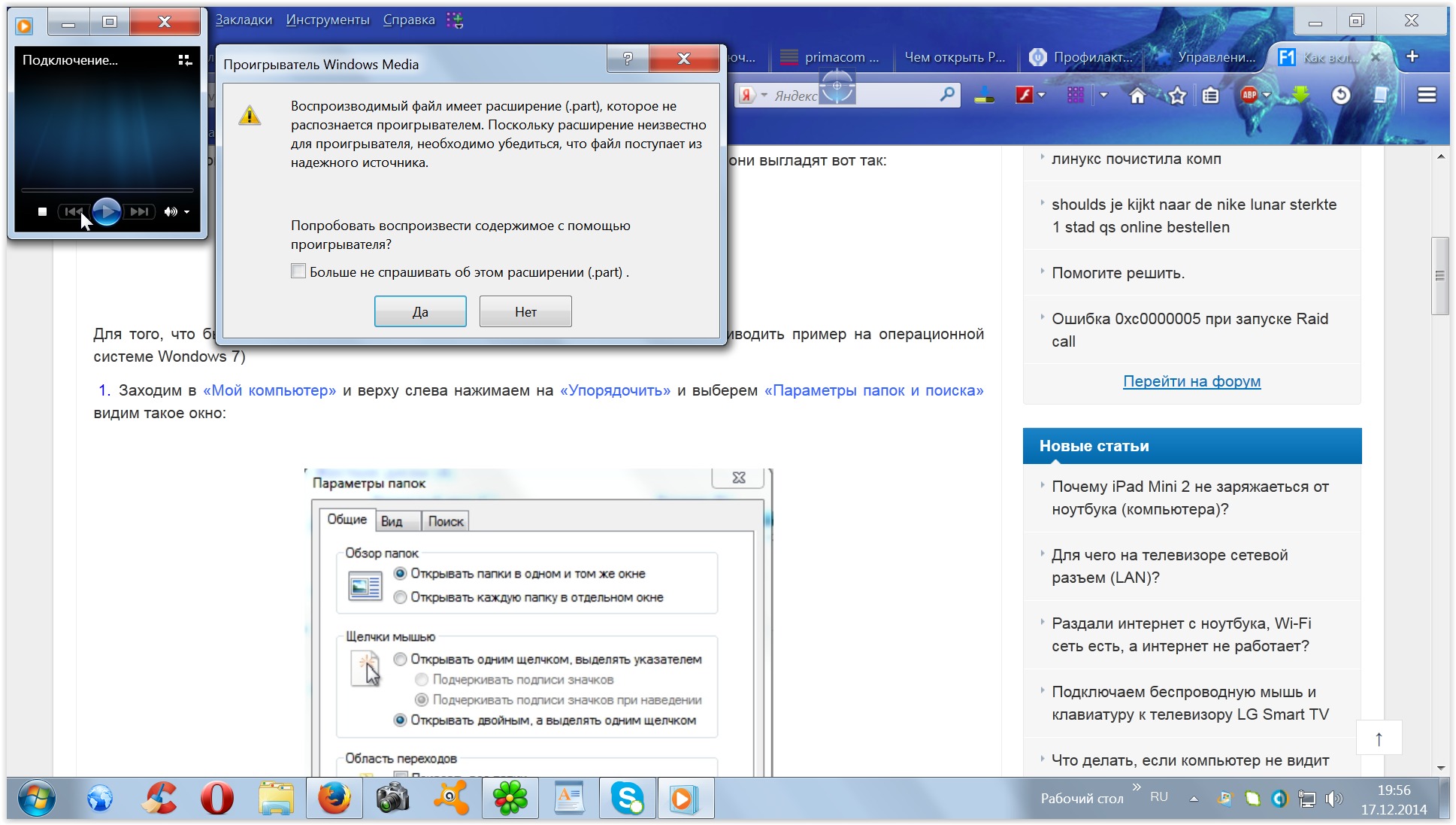Click the system tray volume speaker icon
The width and height of the screenshot is (1456, 825).
coord(1333,799)
